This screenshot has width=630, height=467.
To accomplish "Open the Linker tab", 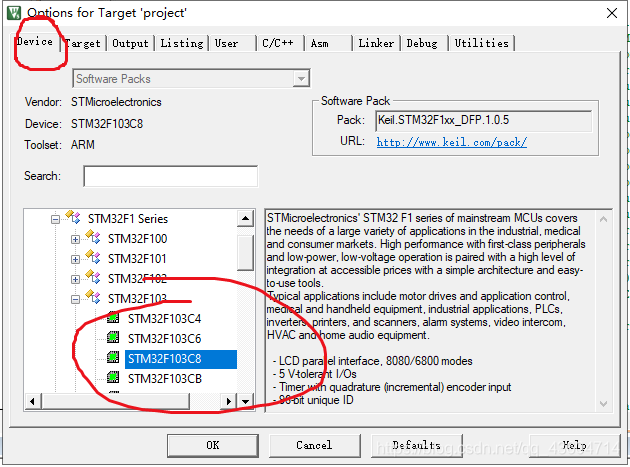I will pyautogui.click(x=376, y=43).
